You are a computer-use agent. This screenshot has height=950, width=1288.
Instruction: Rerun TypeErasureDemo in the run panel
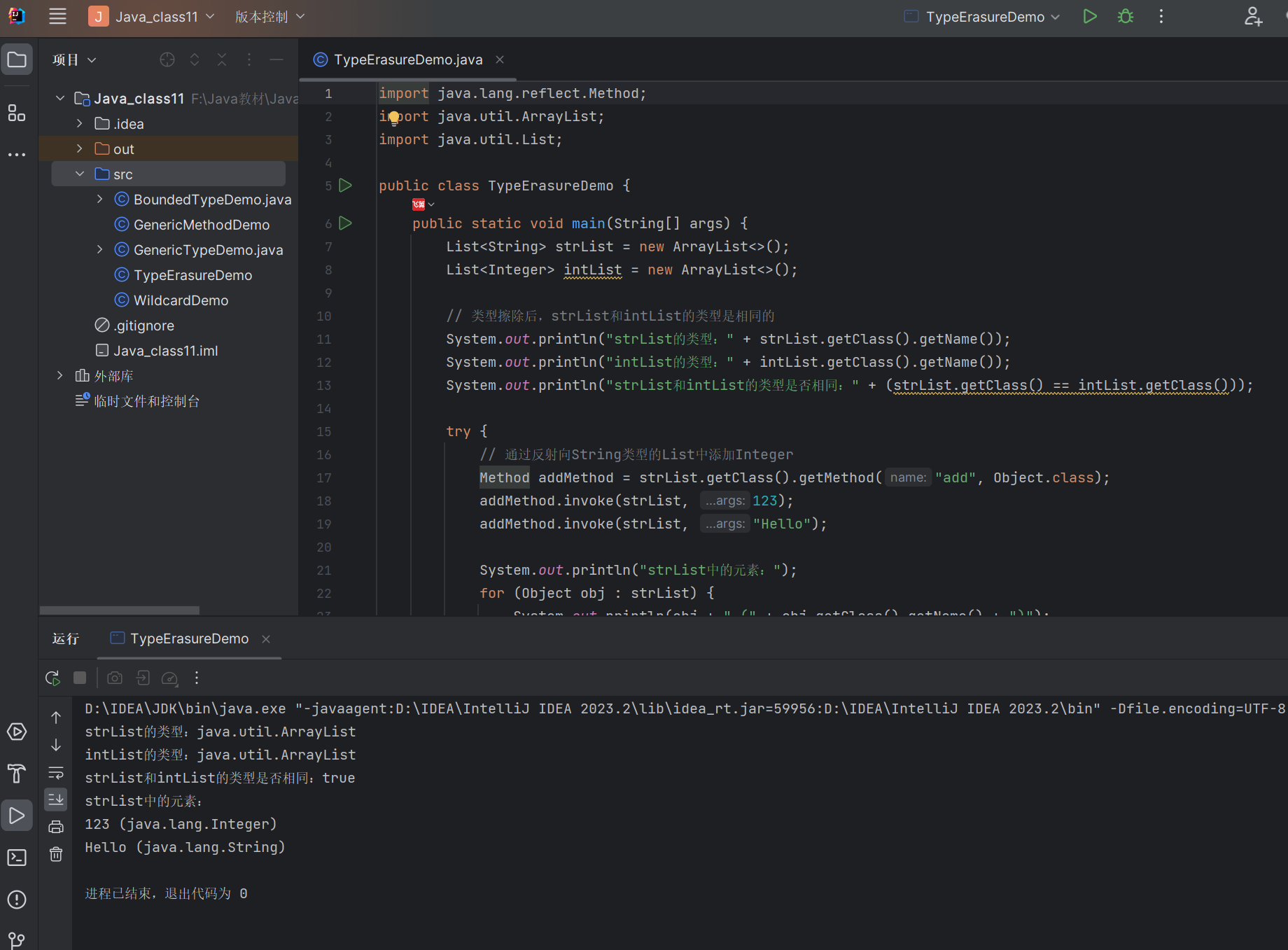[x=52, y=678]
